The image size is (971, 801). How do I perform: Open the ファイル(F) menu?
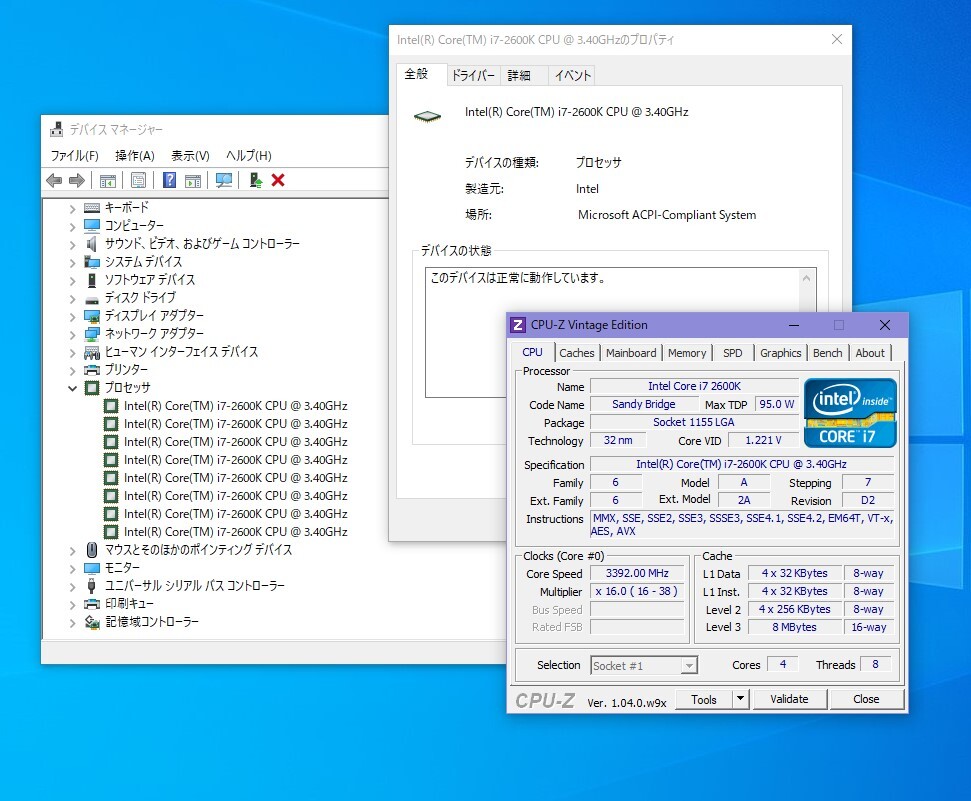click(x=74, y=155)
